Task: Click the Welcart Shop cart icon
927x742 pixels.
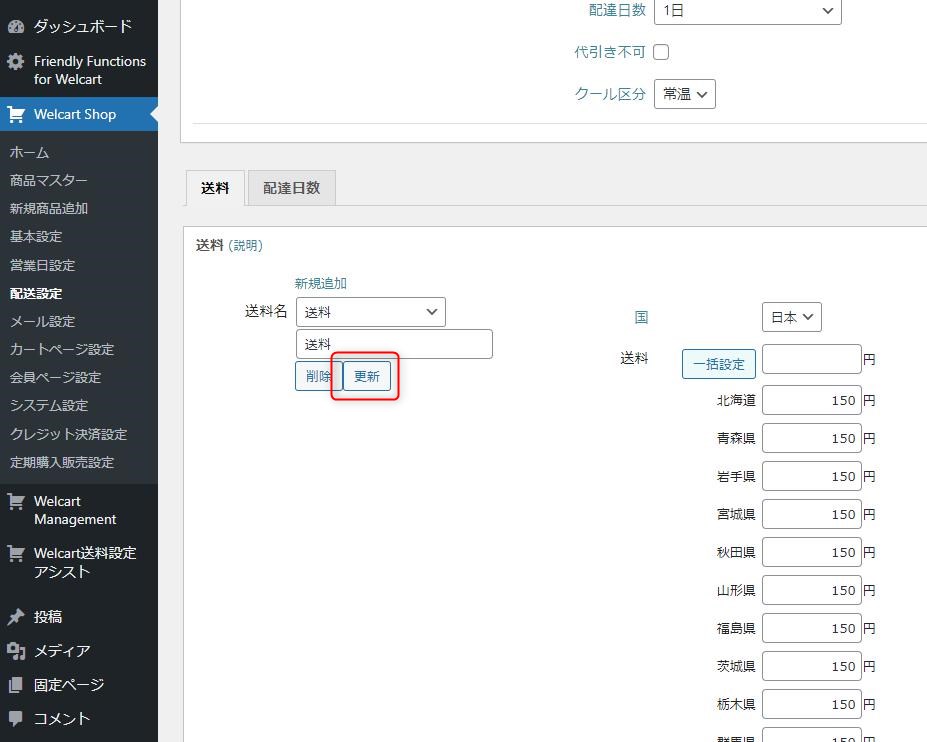Action: 16,114
